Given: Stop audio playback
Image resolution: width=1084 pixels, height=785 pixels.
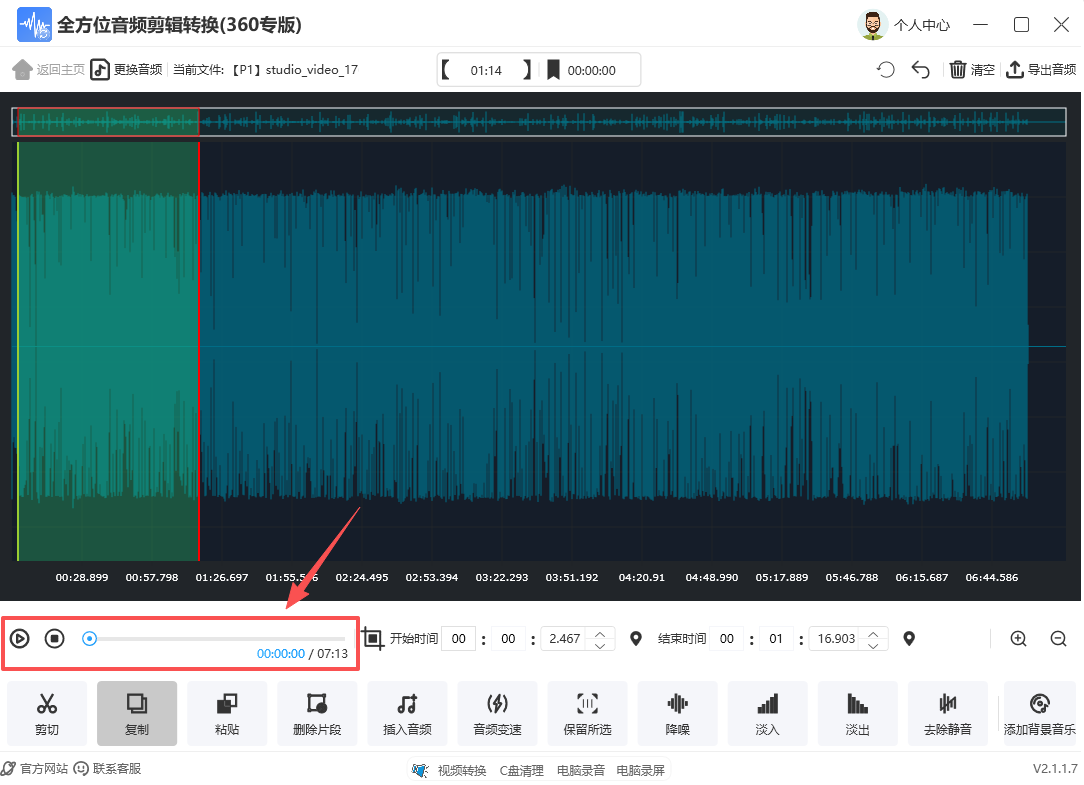Looking at the screenshot, I should coord(55,638).
